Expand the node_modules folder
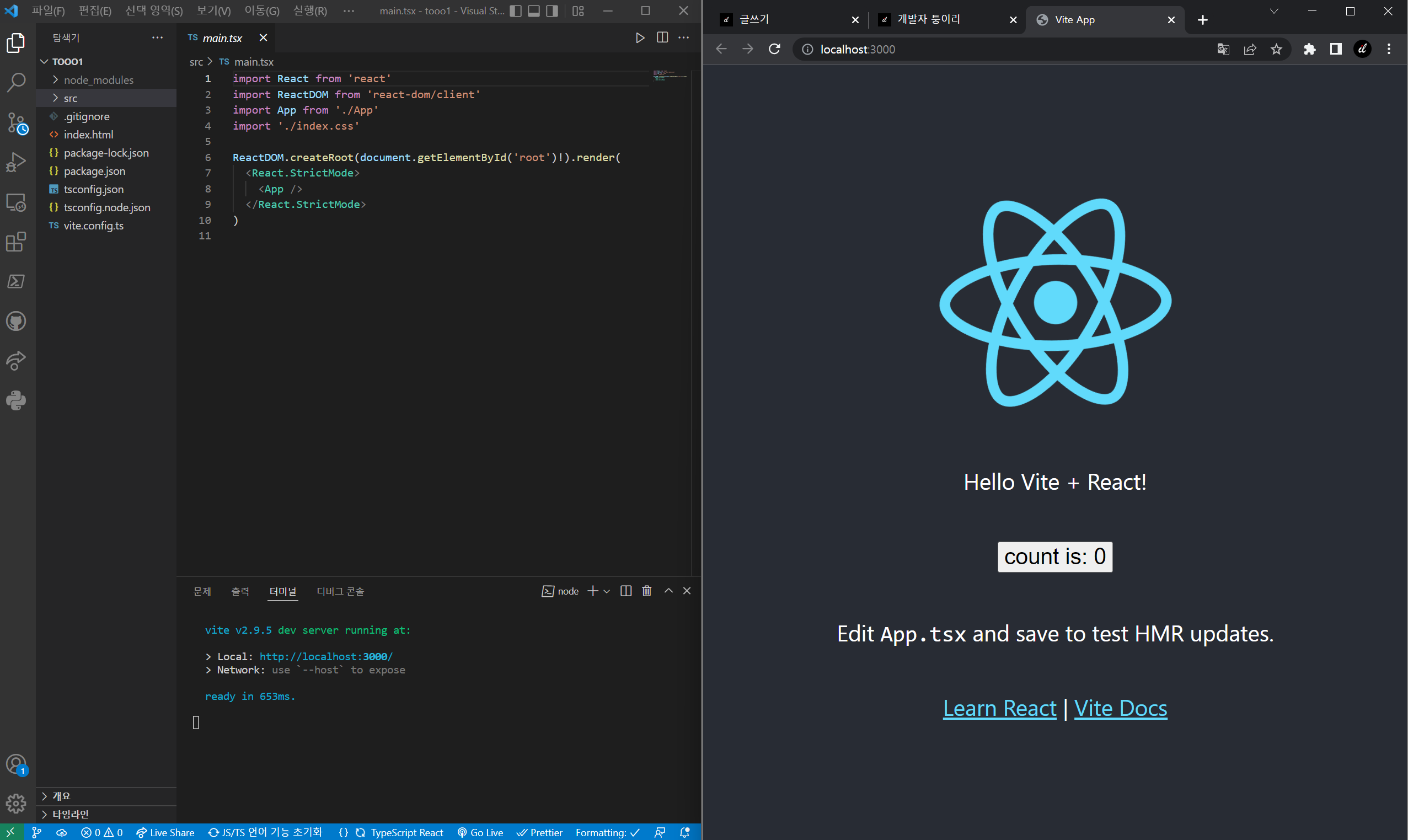The width and height of the screenshot is (1408, 840). click(x=99, y=80)
